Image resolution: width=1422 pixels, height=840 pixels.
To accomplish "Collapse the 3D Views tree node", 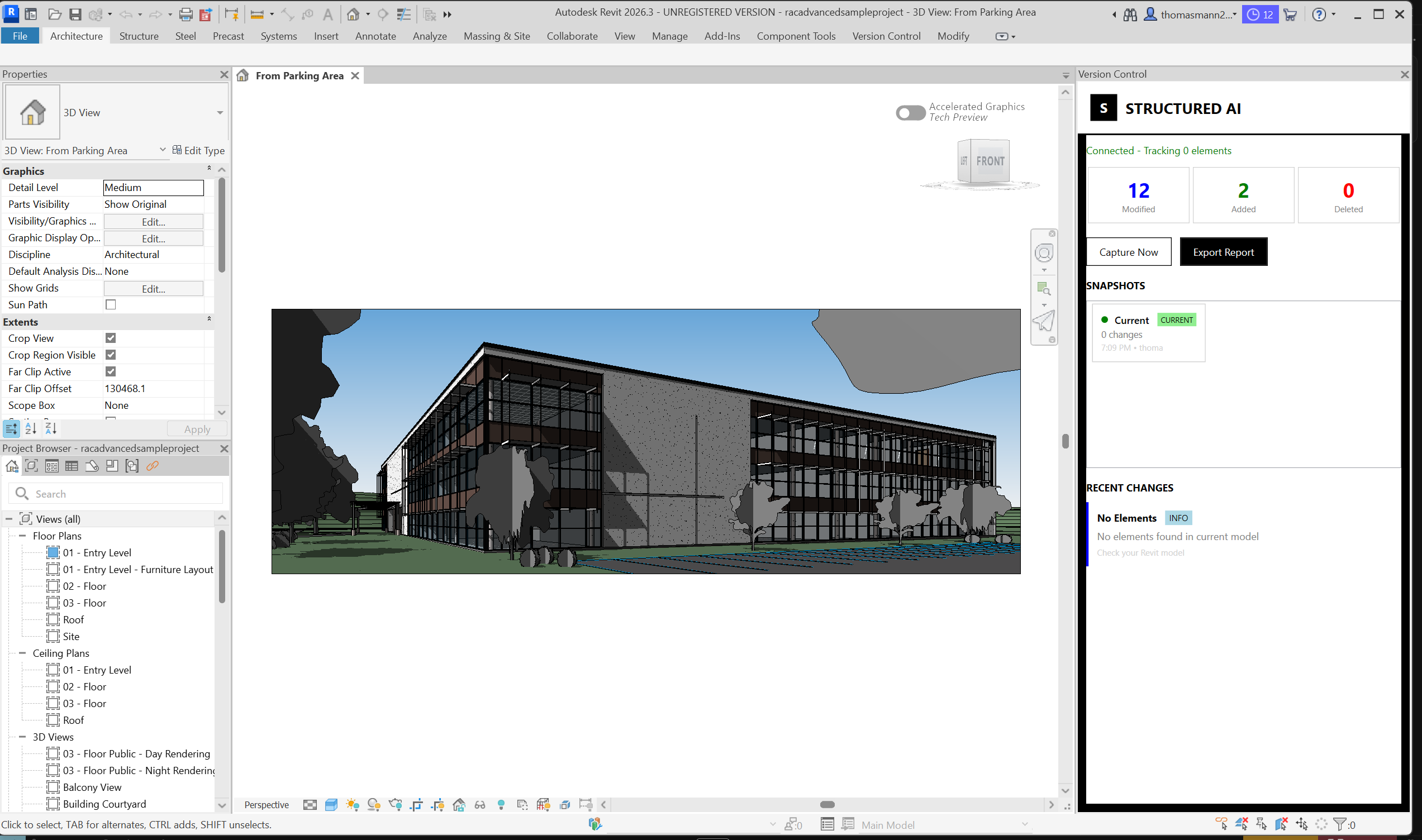I will pos(23,737).
